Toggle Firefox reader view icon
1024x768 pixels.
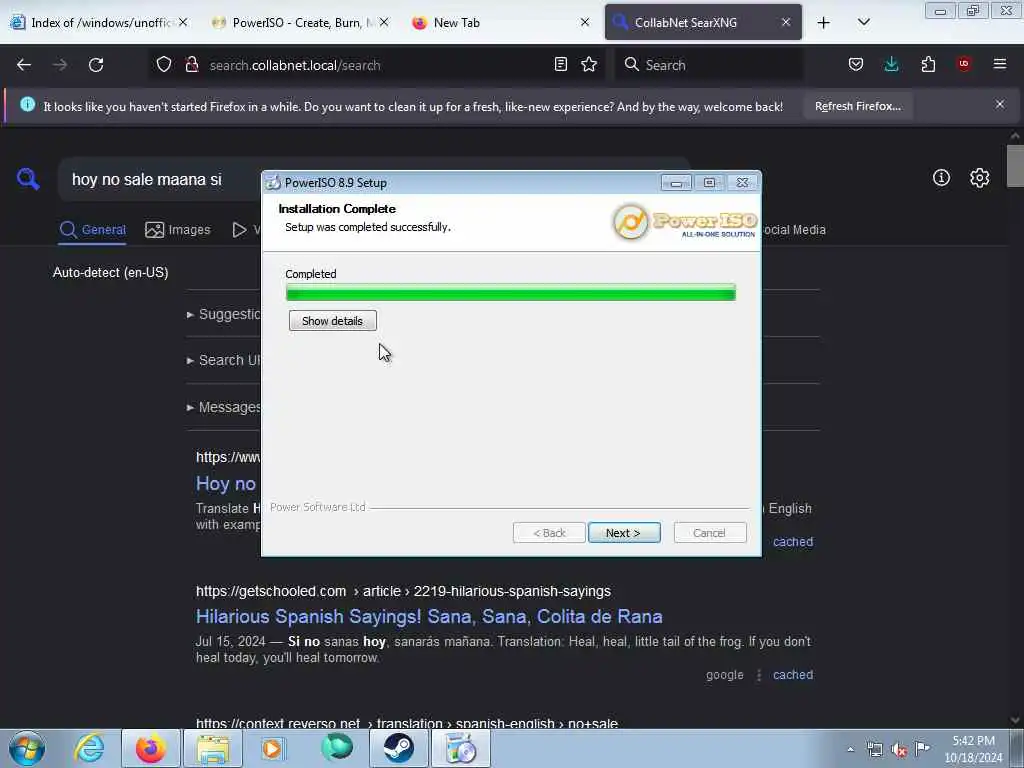[560, 64]
